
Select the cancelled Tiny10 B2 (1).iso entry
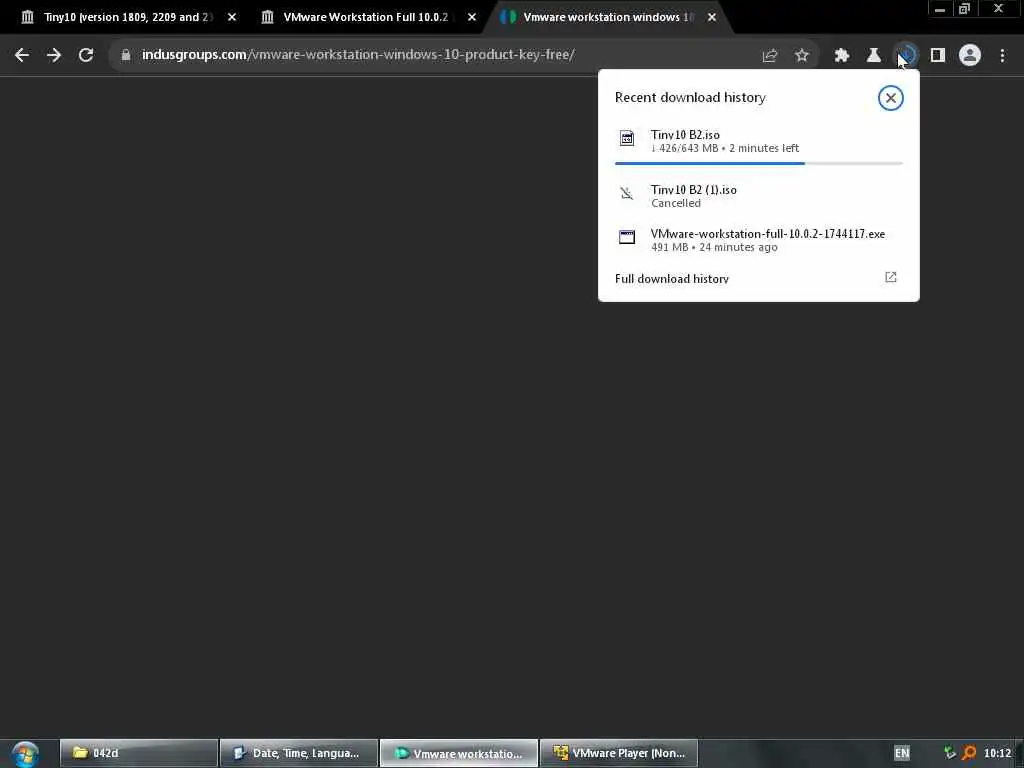tap(758, 196)
